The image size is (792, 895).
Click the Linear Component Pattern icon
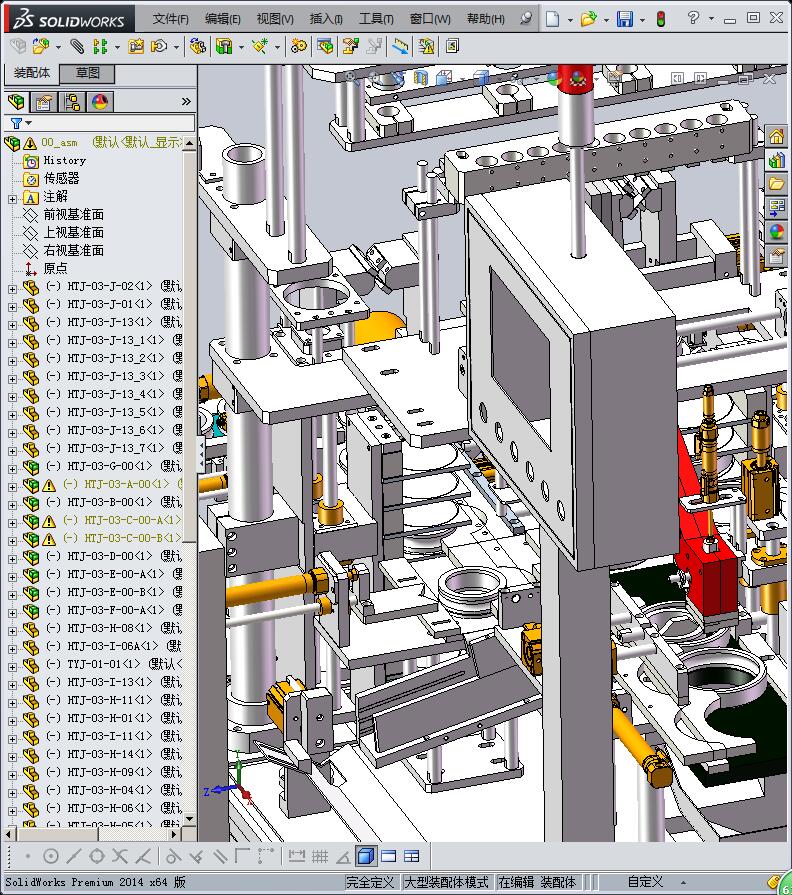click(x=100, y=46)
